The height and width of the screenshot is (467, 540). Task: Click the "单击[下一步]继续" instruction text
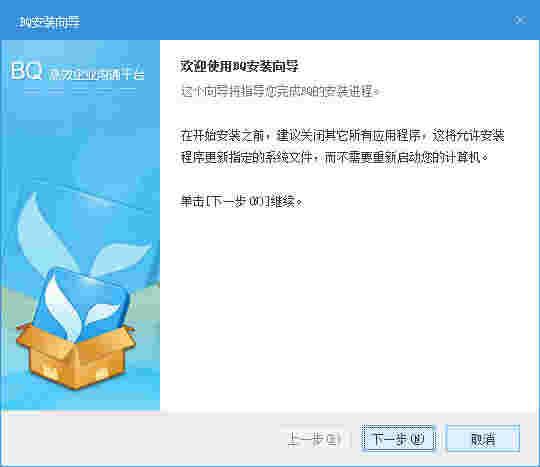[241, 201]
